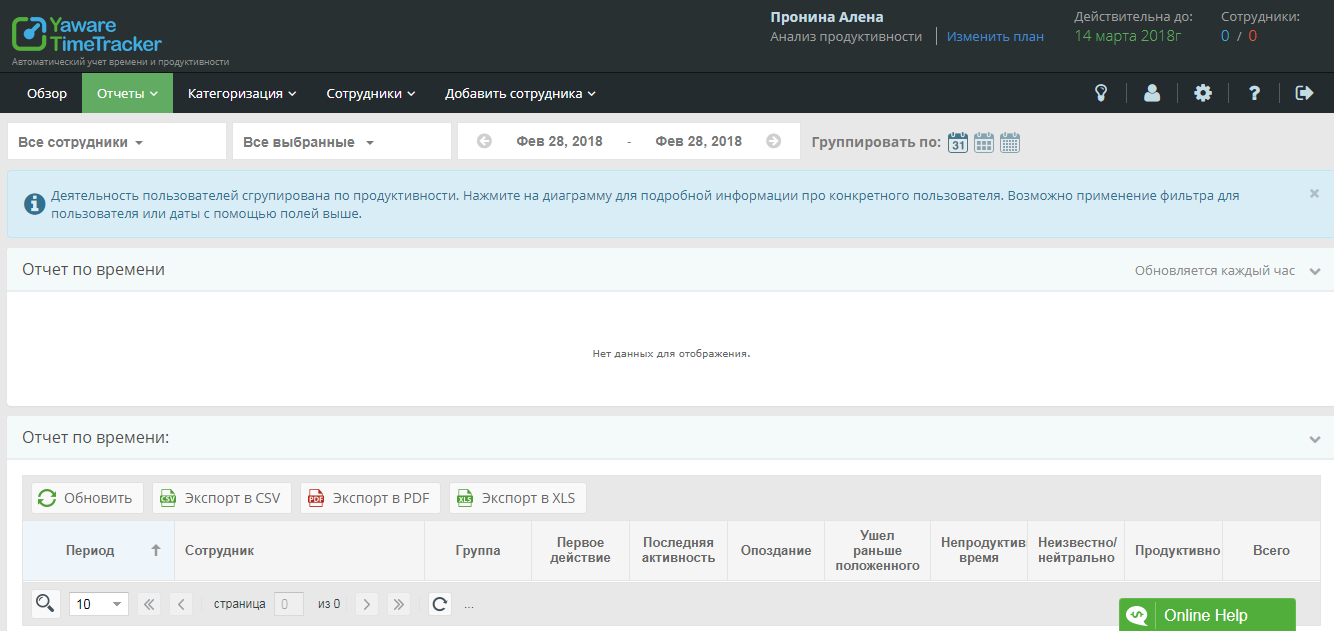
Task: Log out using the exit icon
Action: 1304,93
